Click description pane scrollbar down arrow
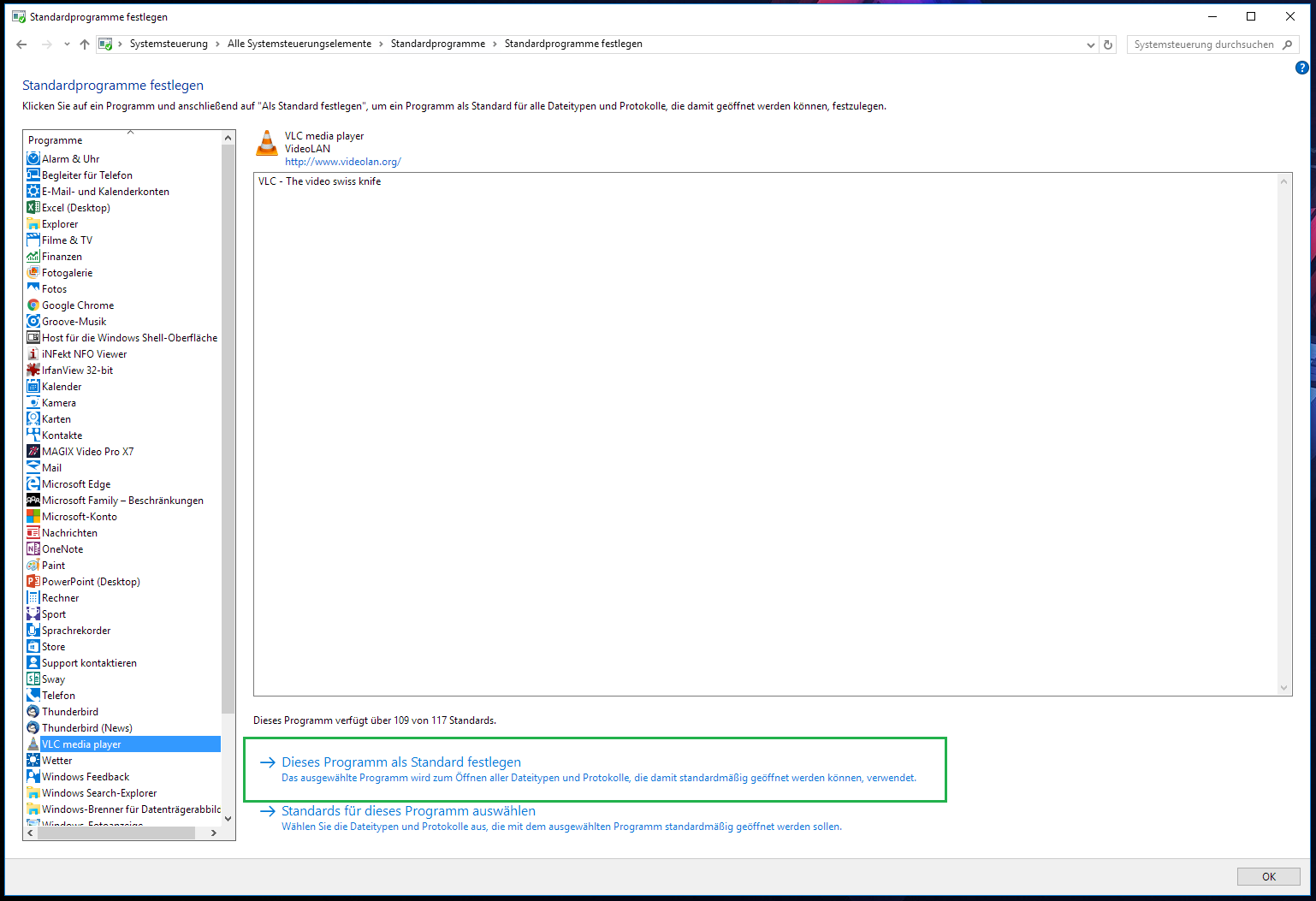This screenshot has width=1316, height=901. click(x=1283, y=688)
